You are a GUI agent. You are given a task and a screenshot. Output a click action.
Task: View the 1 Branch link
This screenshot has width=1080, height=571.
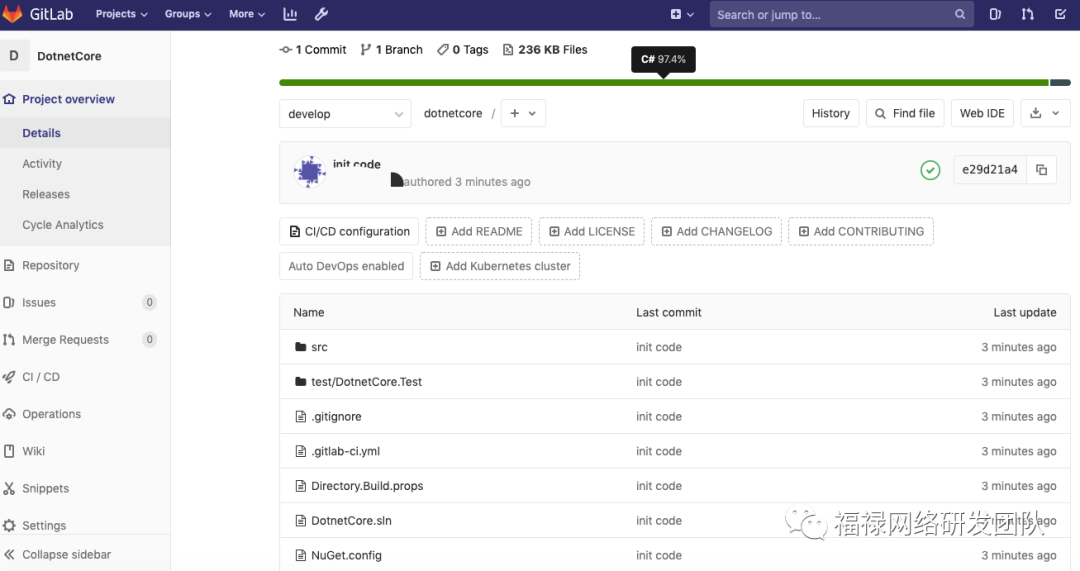click(x=391, y=50)
